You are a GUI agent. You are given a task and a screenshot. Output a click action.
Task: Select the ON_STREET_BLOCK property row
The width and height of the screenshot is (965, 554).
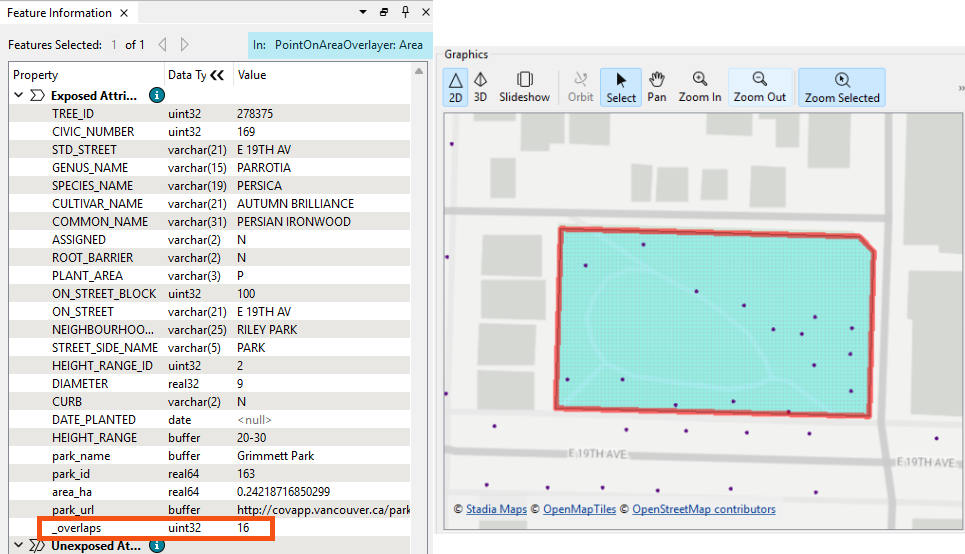(209, 294)
